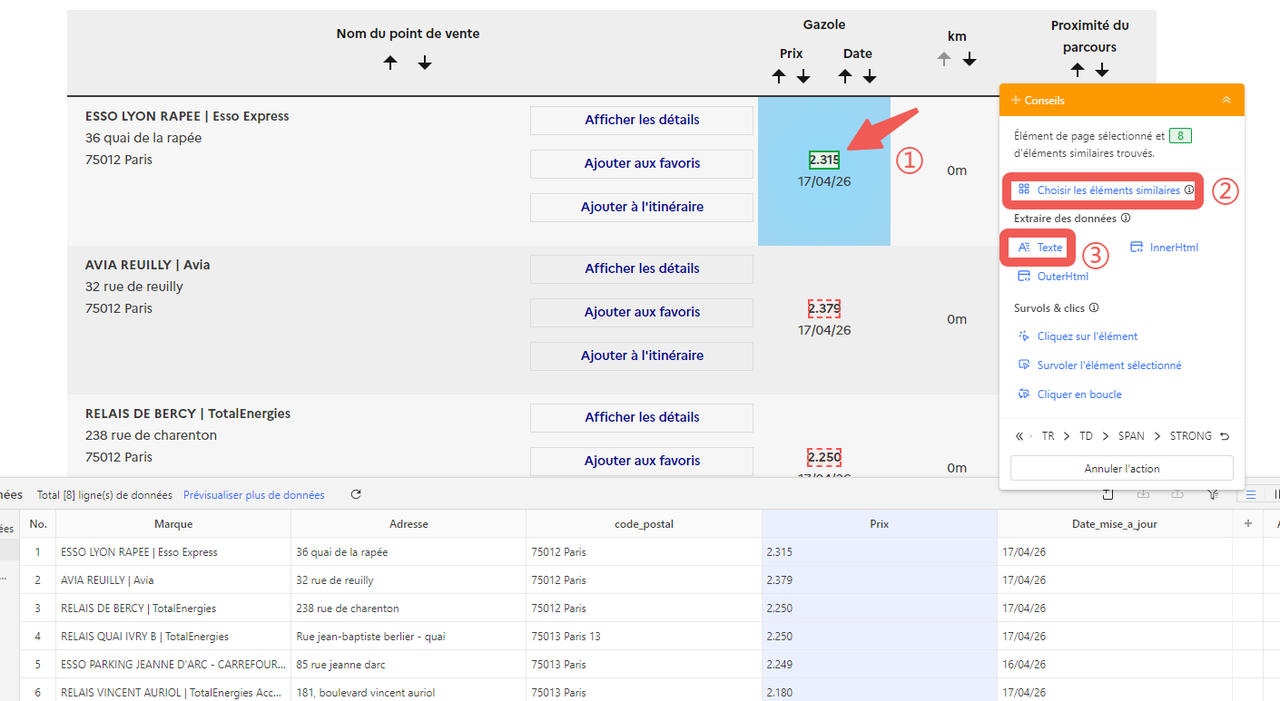Select list view toggle above data table
The width and height of the screenshot is (1280, 701).
(x=1250, y=495)
